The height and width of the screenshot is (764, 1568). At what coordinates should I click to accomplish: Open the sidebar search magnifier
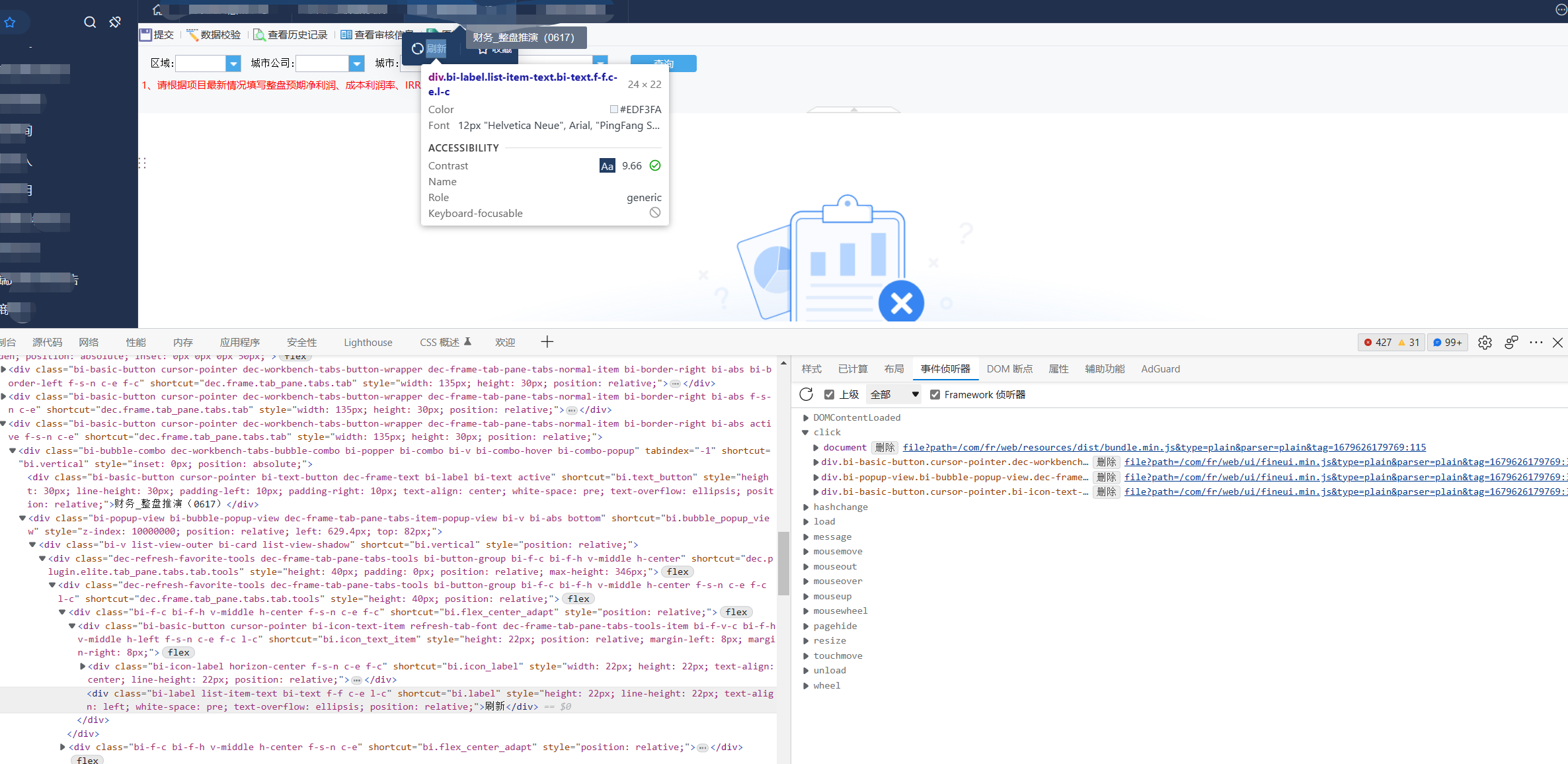click(90, 22)
